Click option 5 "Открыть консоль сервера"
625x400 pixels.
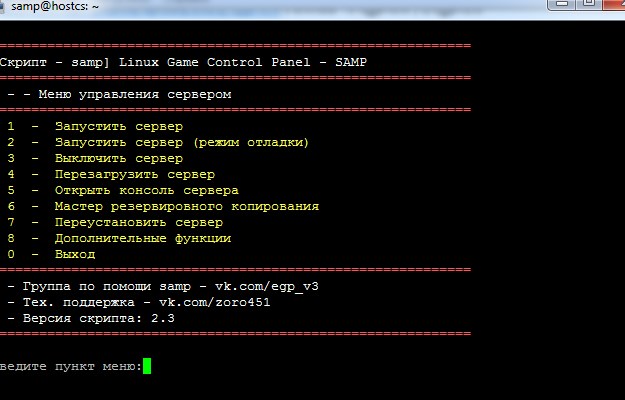[x=146, y=190]
